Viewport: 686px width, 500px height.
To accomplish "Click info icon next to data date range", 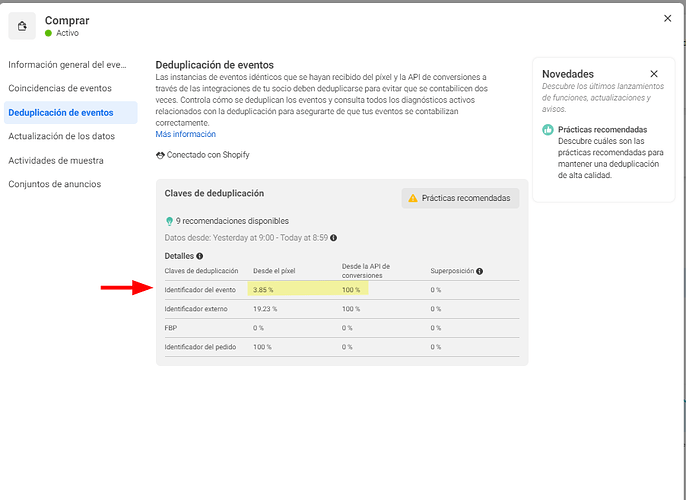I will 334,238.
